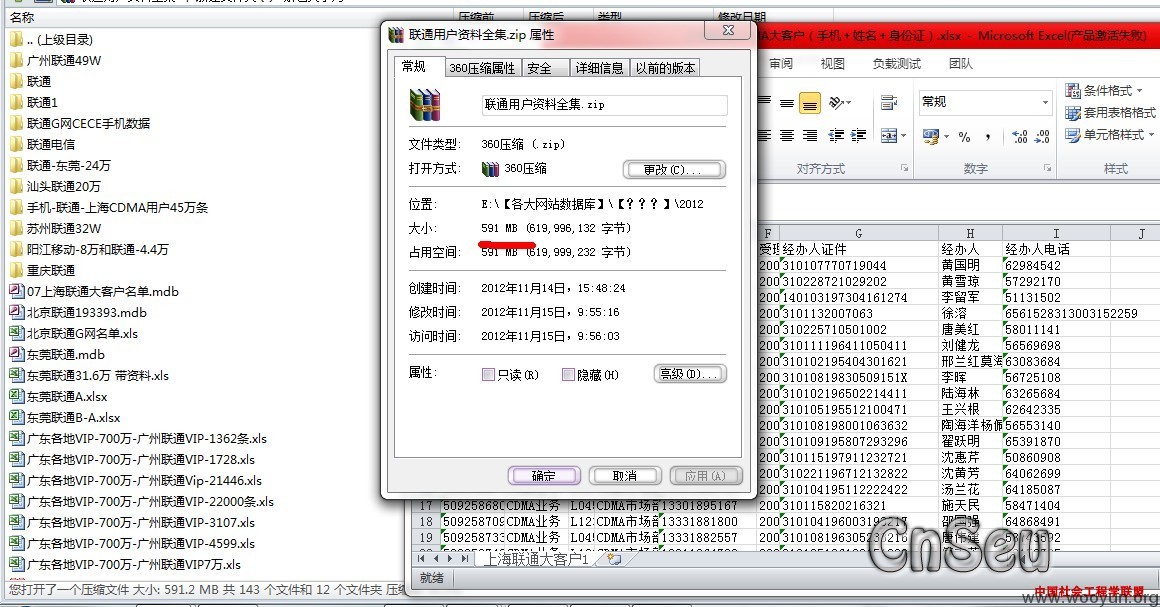1160x607 pixels.
Task: Open the 负载测试 ribbon tab in Excel
Action: pos(897,64)
